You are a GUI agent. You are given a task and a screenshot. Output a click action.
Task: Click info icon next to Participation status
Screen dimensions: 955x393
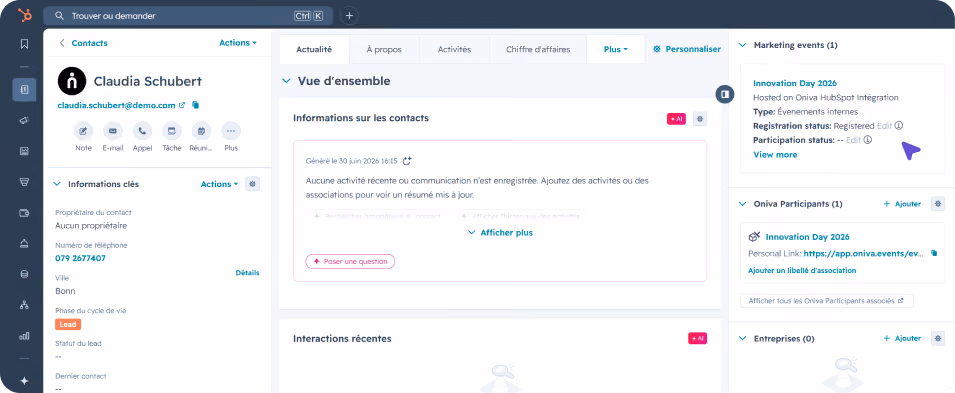pos(868,140)
